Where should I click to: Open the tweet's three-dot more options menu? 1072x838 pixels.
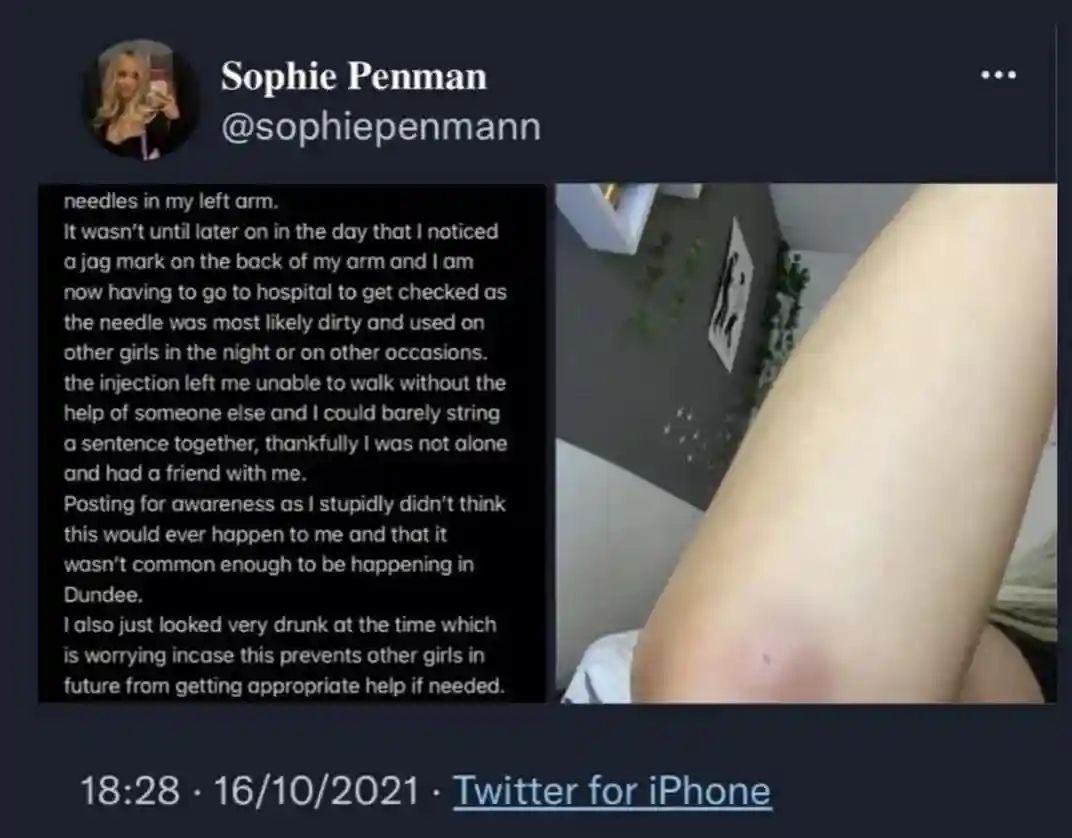pos(998,75)
